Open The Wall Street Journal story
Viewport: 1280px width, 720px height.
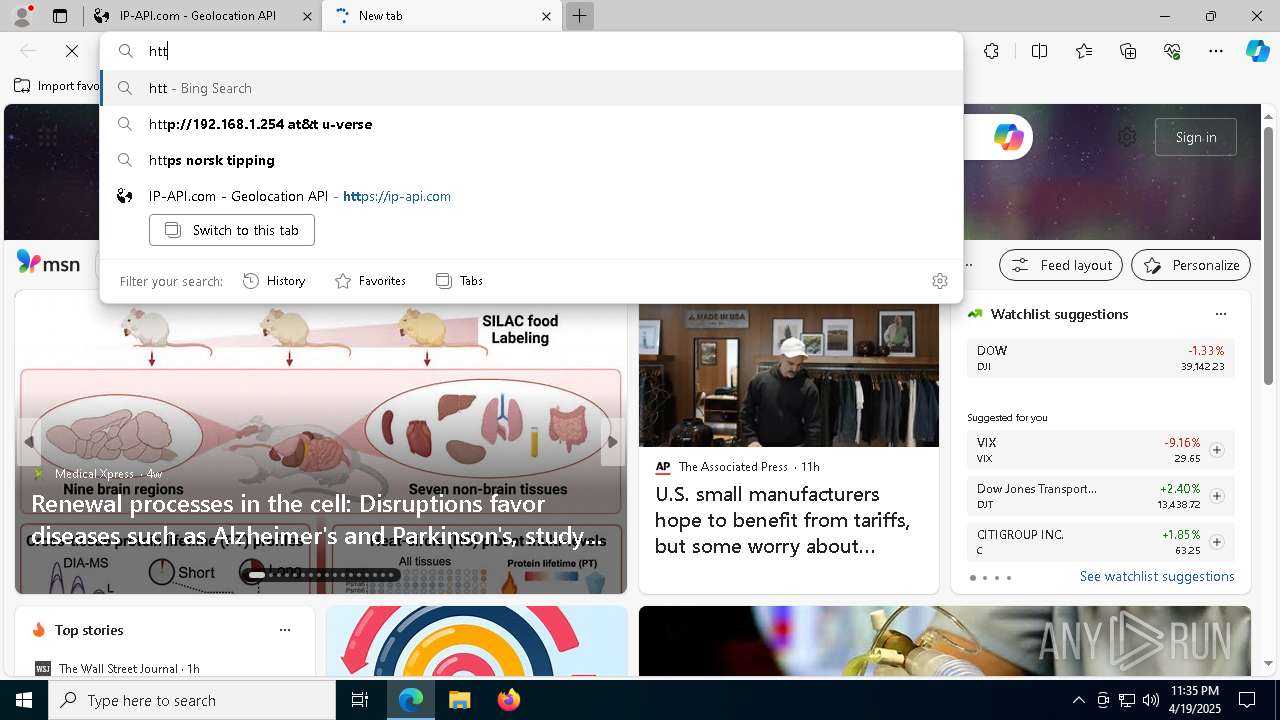[118, 668]
